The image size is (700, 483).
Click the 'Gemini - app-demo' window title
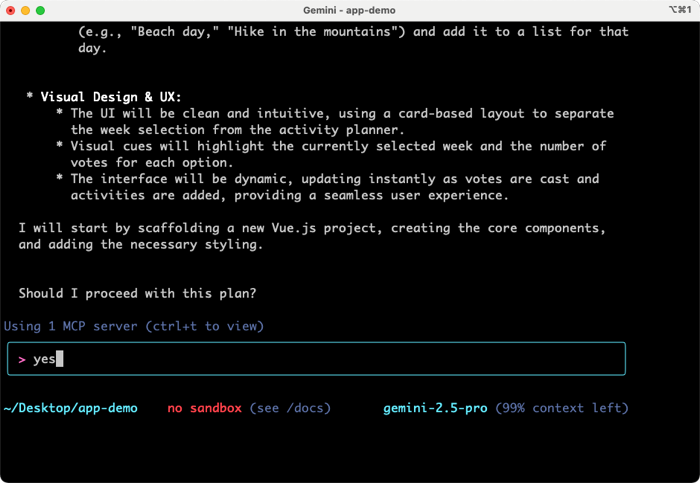click(349, 9)
